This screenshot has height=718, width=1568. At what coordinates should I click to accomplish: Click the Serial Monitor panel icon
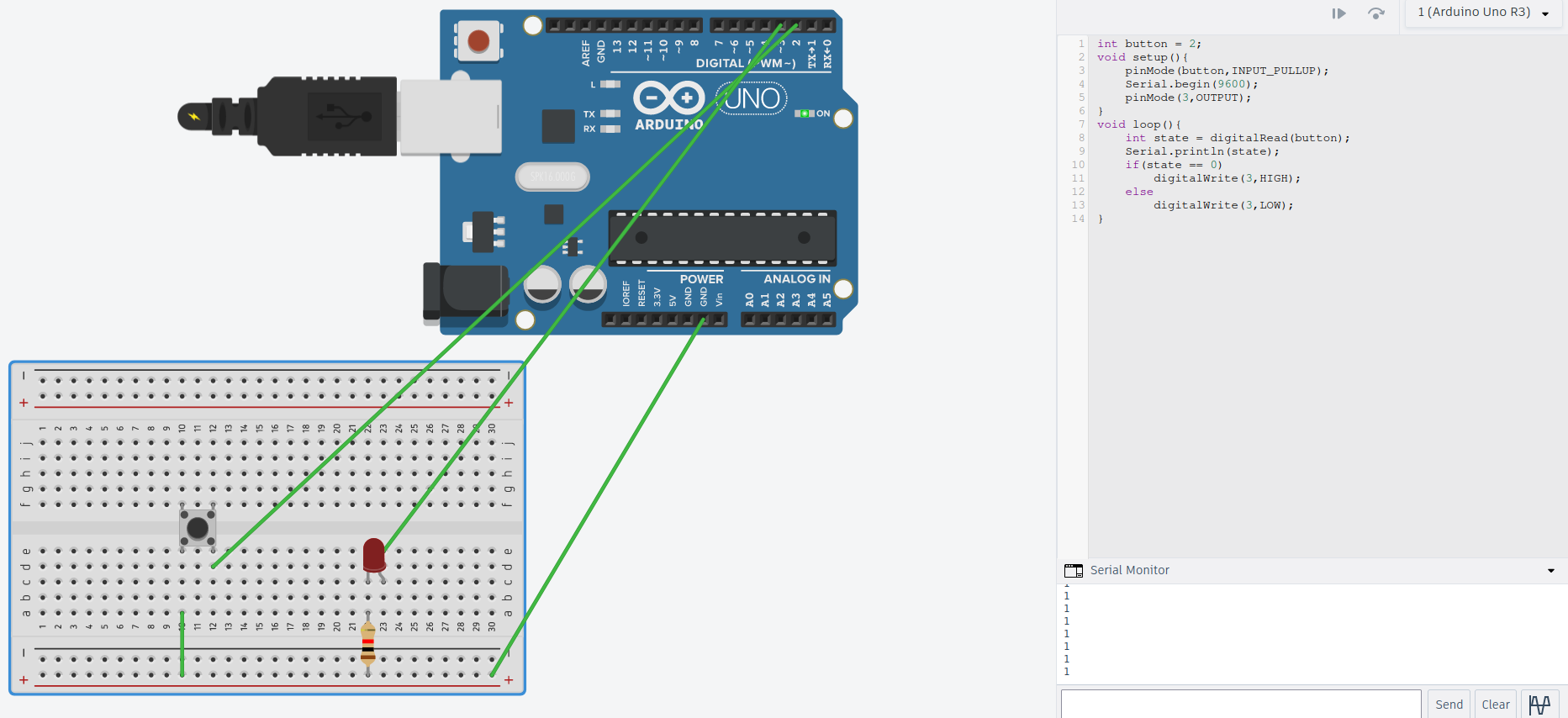coord(1074,570)
